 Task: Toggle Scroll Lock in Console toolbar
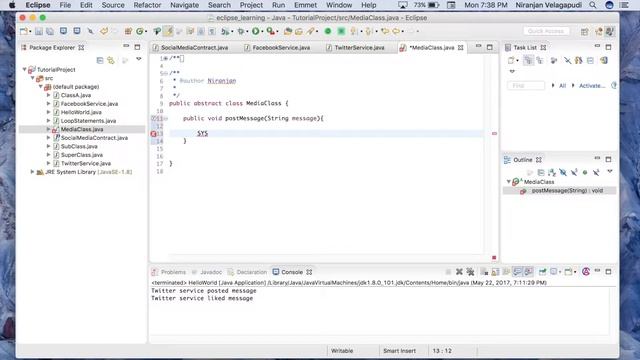click(x=495, y=272)
